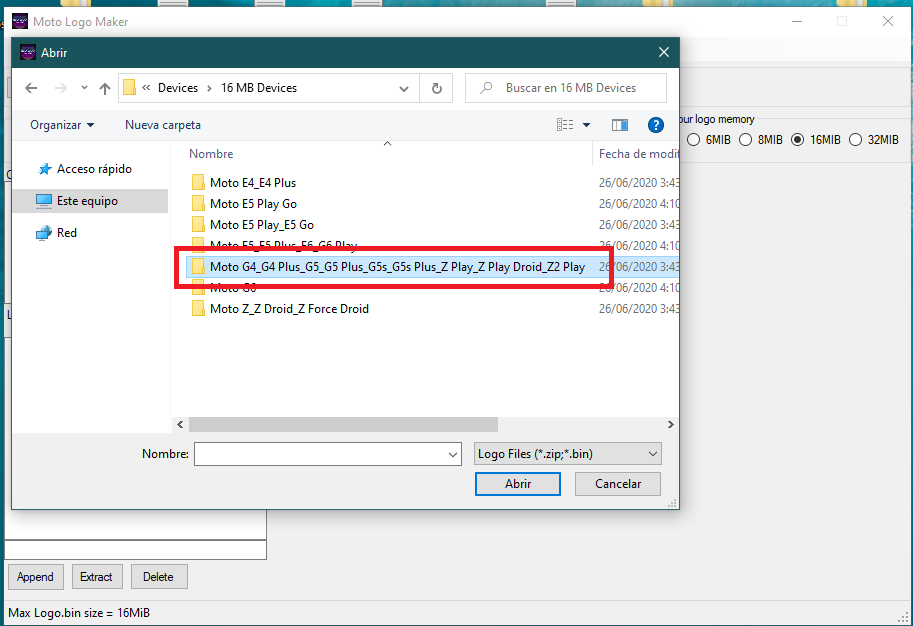Select the Moto Z_Z Droid_Z Force Droid folder
913x626 pixels.
click(279, 309)
